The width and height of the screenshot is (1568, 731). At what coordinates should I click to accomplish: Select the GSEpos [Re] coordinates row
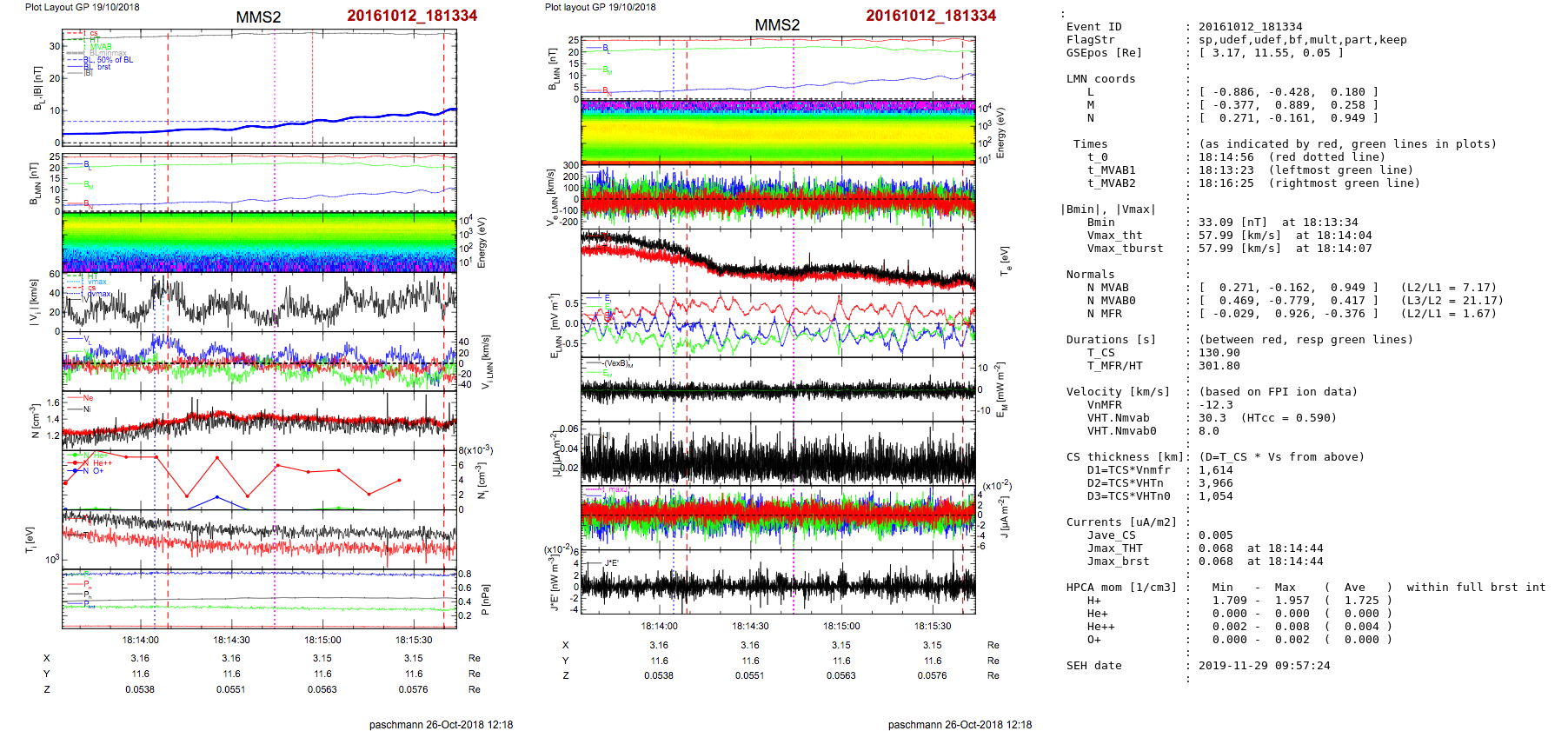(1270, 53)
